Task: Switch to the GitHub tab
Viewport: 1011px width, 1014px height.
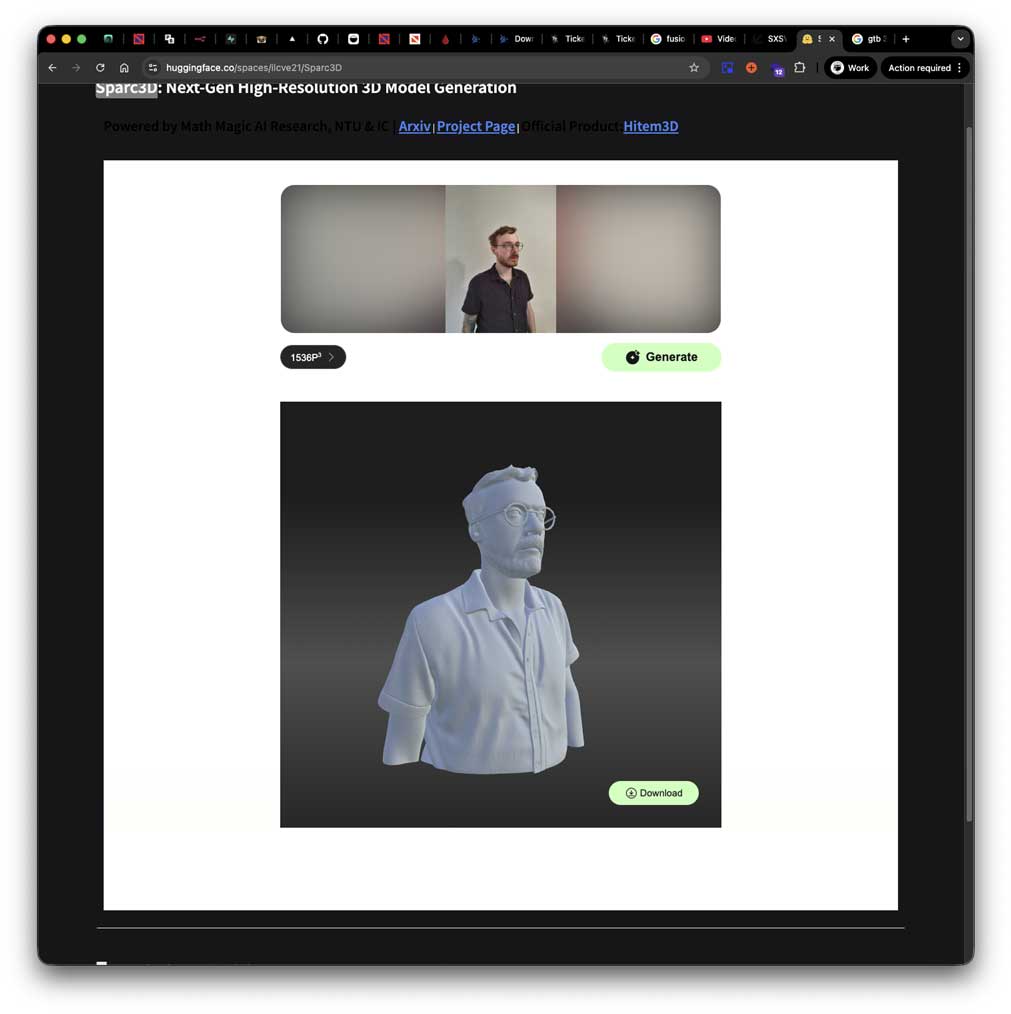Action: point(322,39)
